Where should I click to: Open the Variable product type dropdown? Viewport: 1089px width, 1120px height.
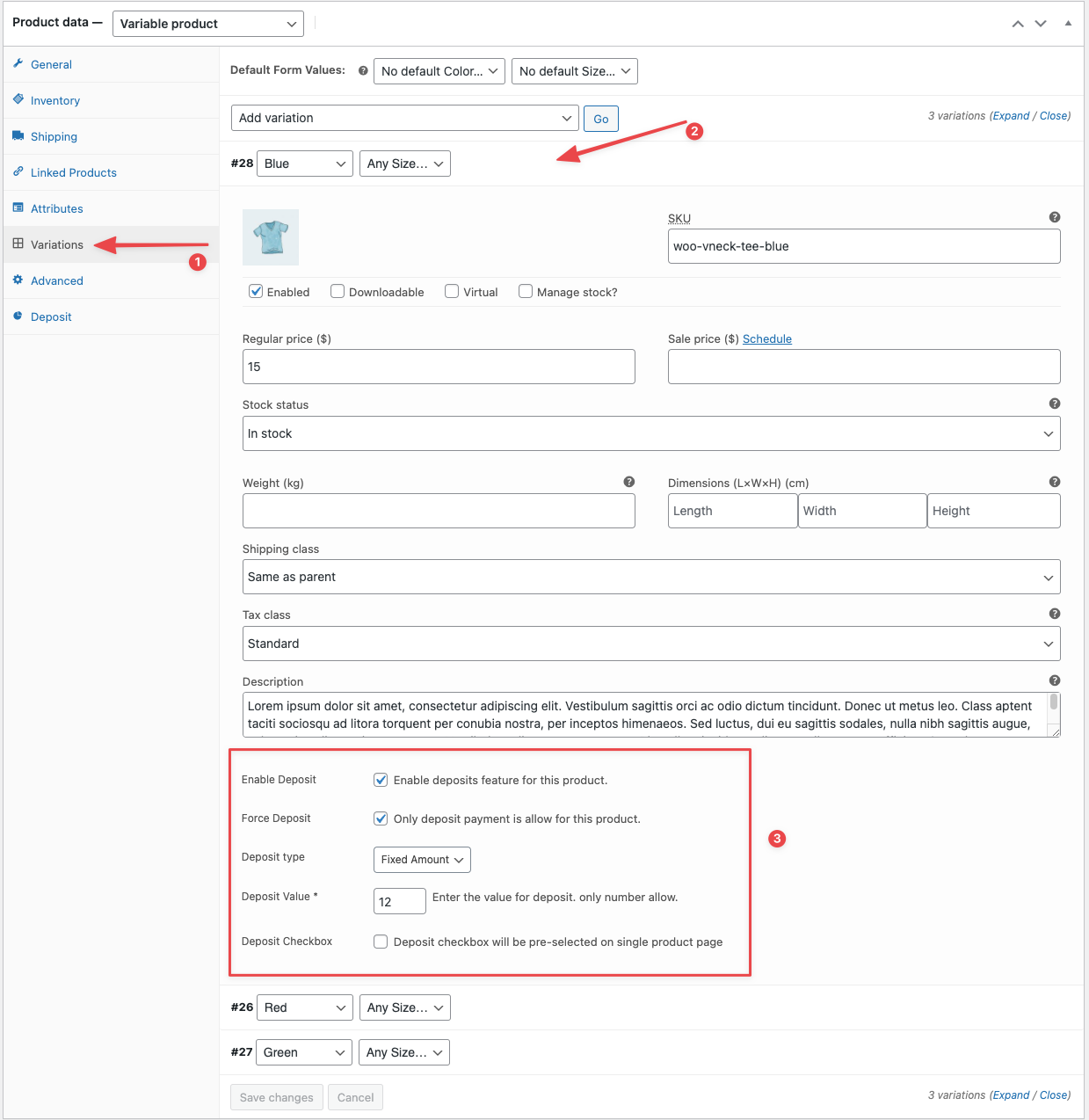point(208,24)
